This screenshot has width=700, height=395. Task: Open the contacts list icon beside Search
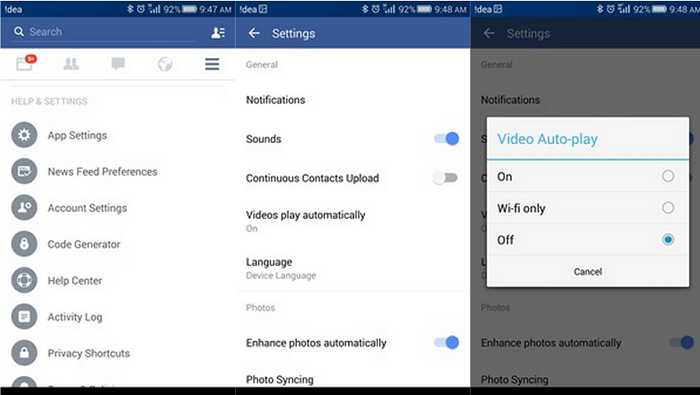(218, 32)
